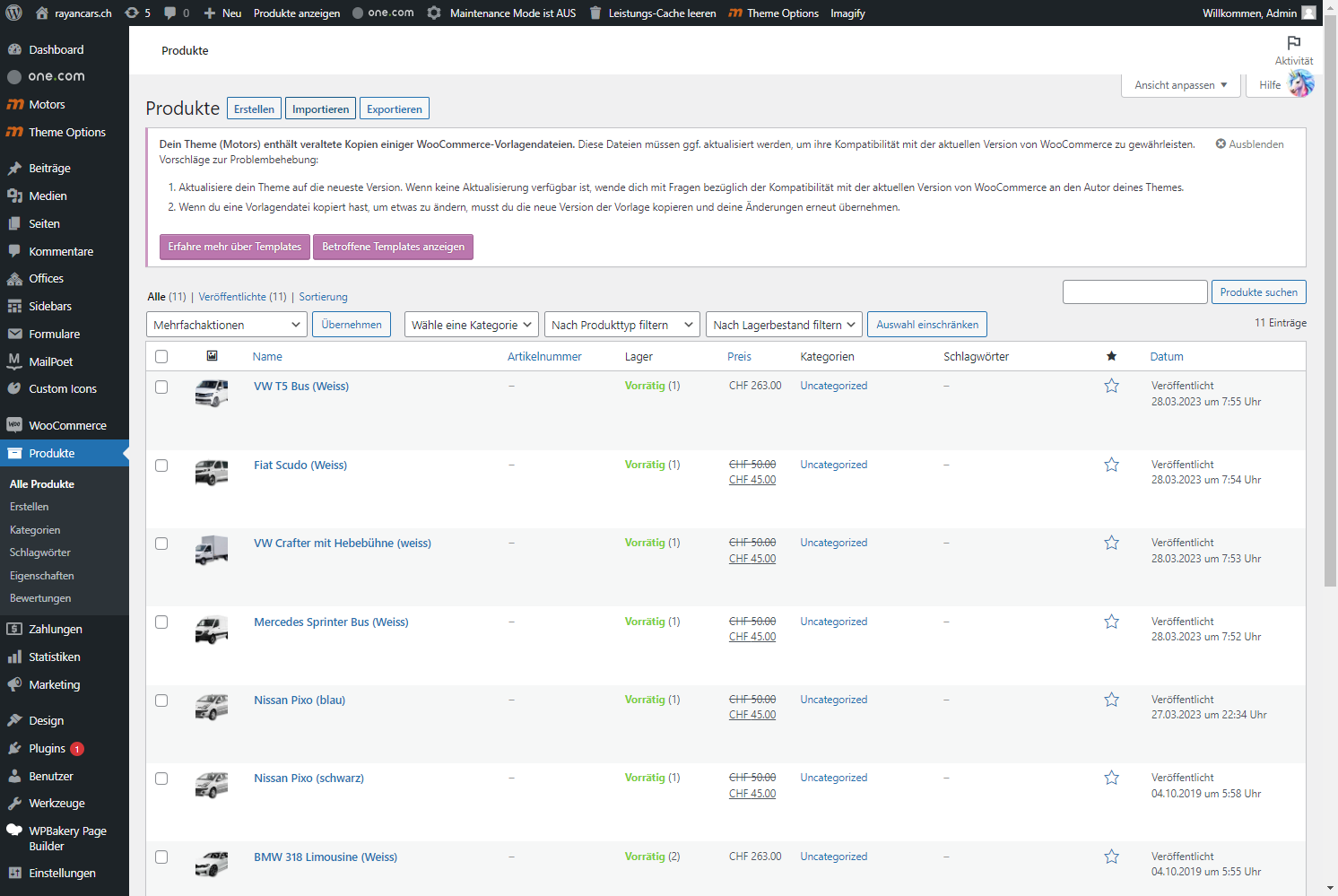Click the unicorn avatar icon near Hilfe
This screenshot has height=896, width=1338.
click(1301, 84)
